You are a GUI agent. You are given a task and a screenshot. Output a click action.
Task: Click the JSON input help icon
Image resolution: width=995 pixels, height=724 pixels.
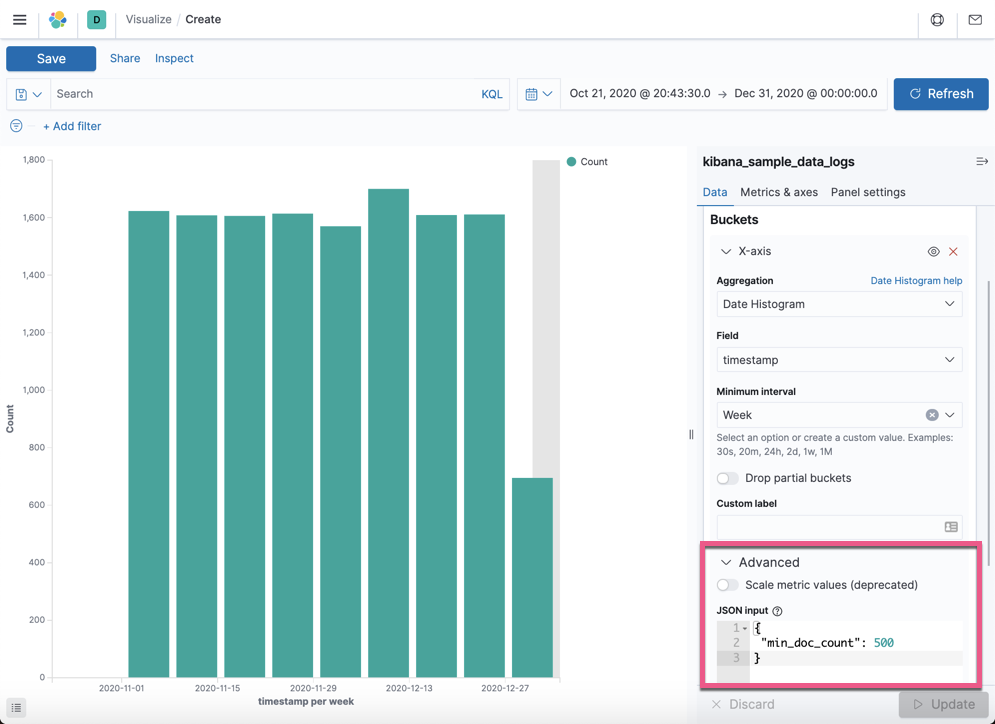tap(777, 611)
